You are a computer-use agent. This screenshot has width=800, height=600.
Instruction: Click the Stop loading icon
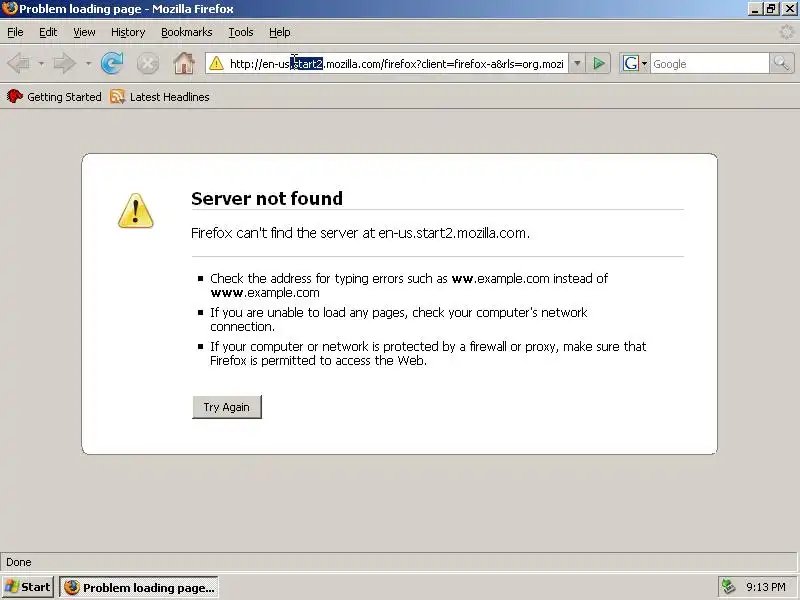147,64
